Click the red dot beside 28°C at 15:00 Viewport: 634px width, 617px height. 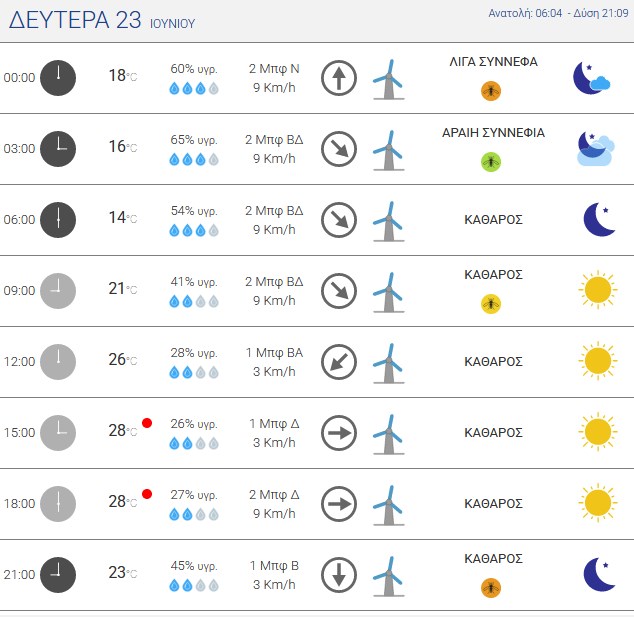tap(147, 423)
